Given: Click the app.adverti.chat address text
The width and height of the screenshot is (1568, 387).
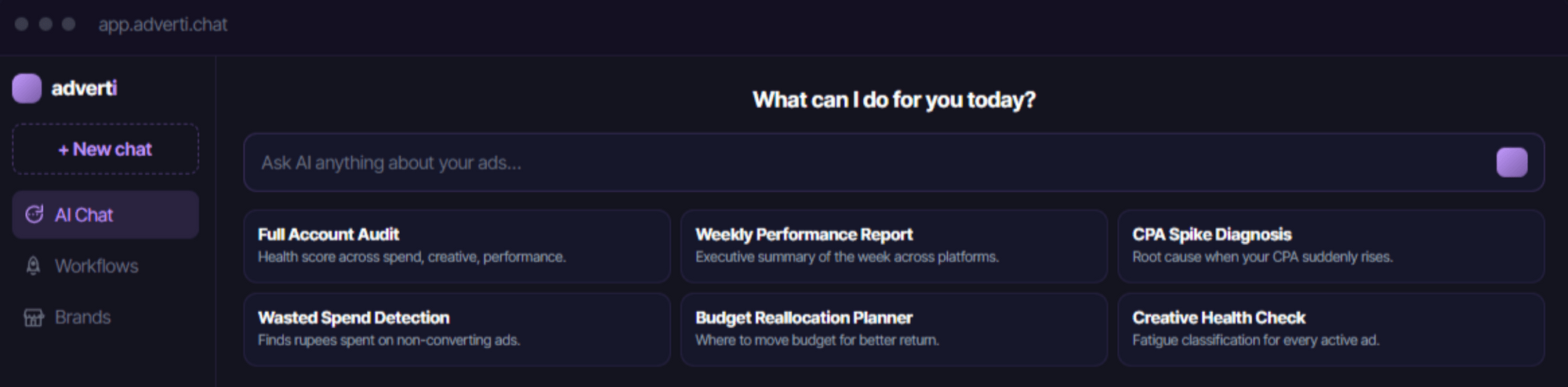Looking at the screenshot, I should click(x=163, y=24).
